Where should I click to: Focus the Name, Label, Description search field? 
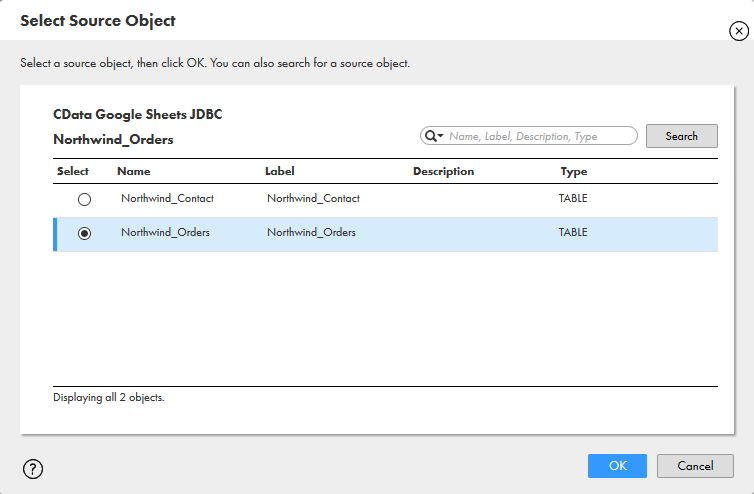coord(540,136)
